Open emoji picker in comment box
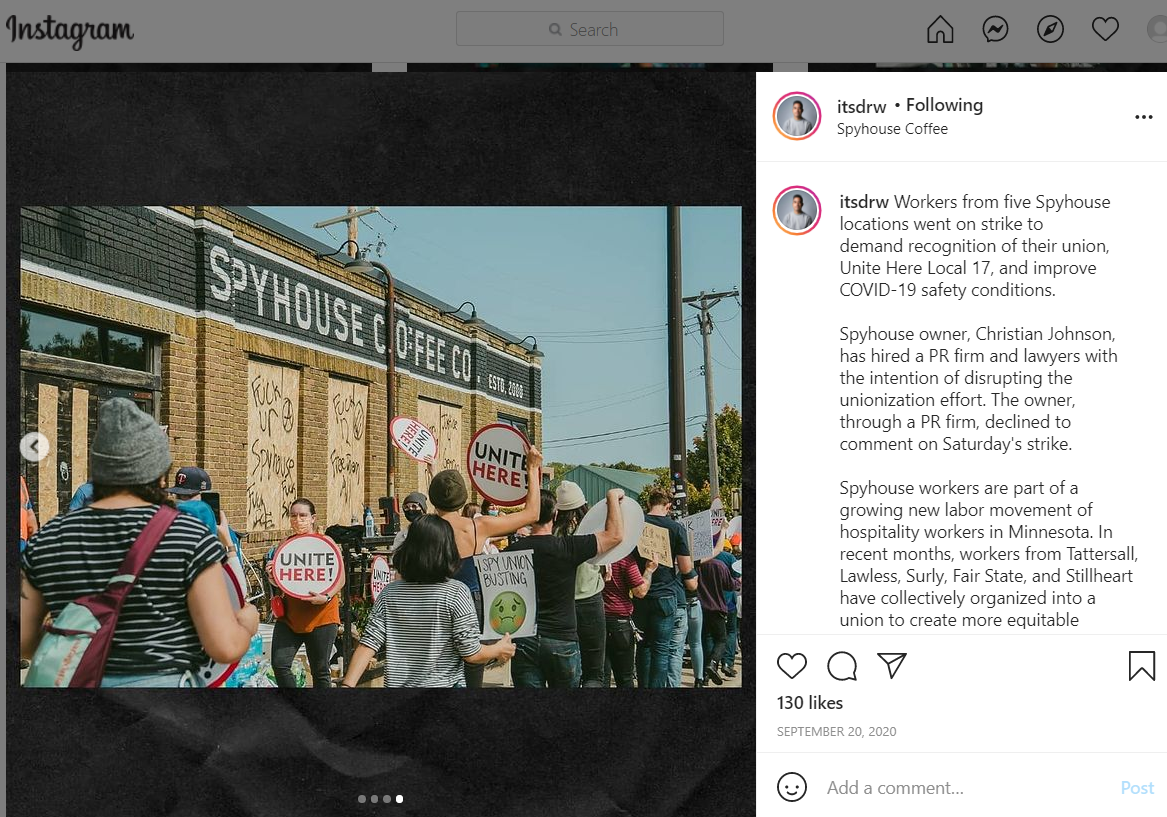Viewport: 1167px width, 817px height. coord(792,787)
